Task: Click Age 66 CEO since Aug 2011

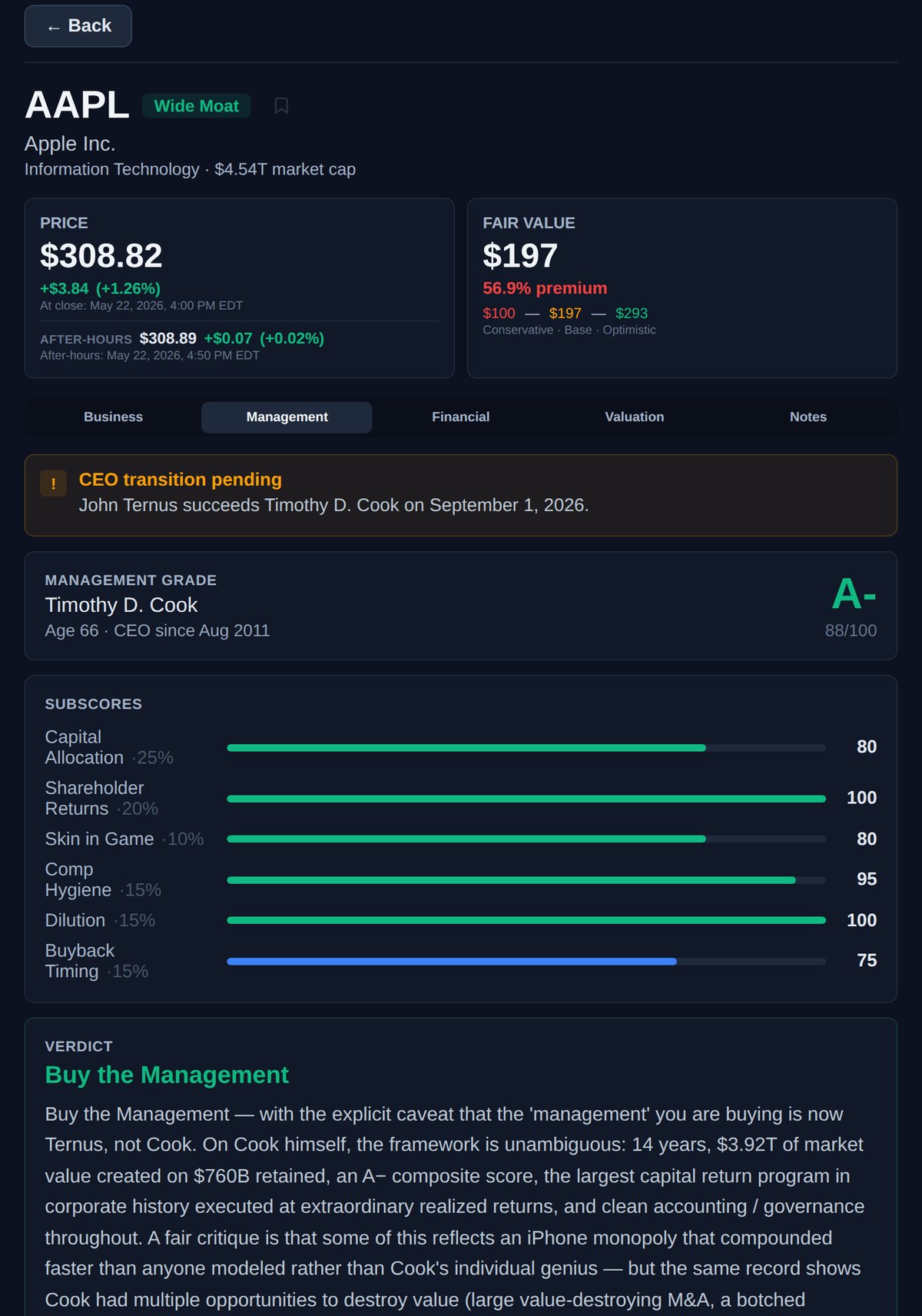Action: 158,631
